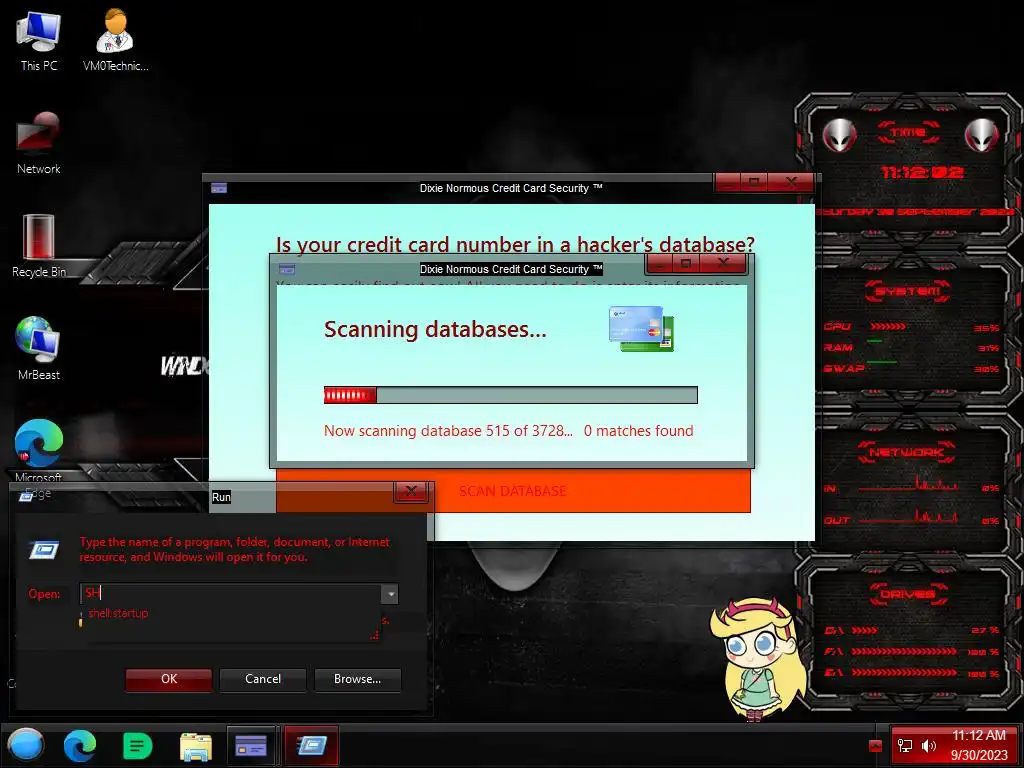Click the credit cards image in scanning window
This screenshot has width=1024, height=768.
pyautogui.click(x=641, y=328)
